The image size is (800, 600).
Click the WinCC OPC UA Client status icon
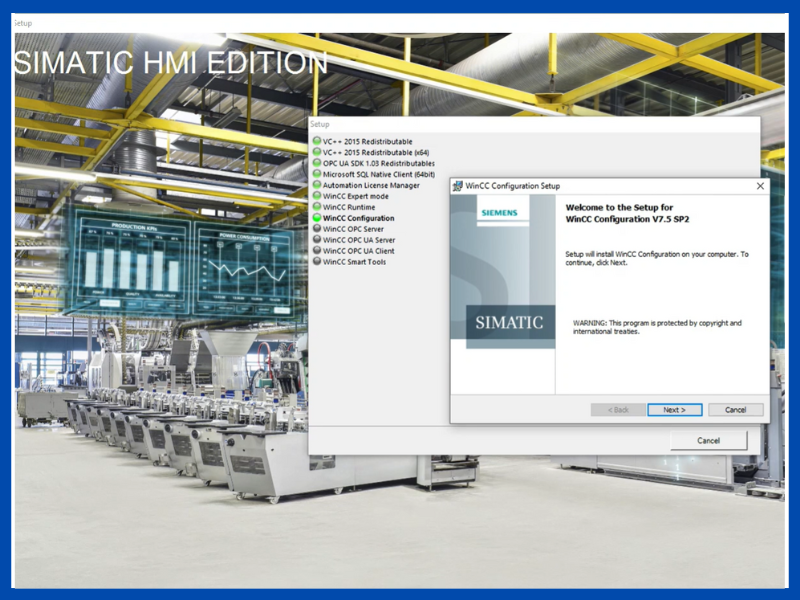[x=317, y=251]
